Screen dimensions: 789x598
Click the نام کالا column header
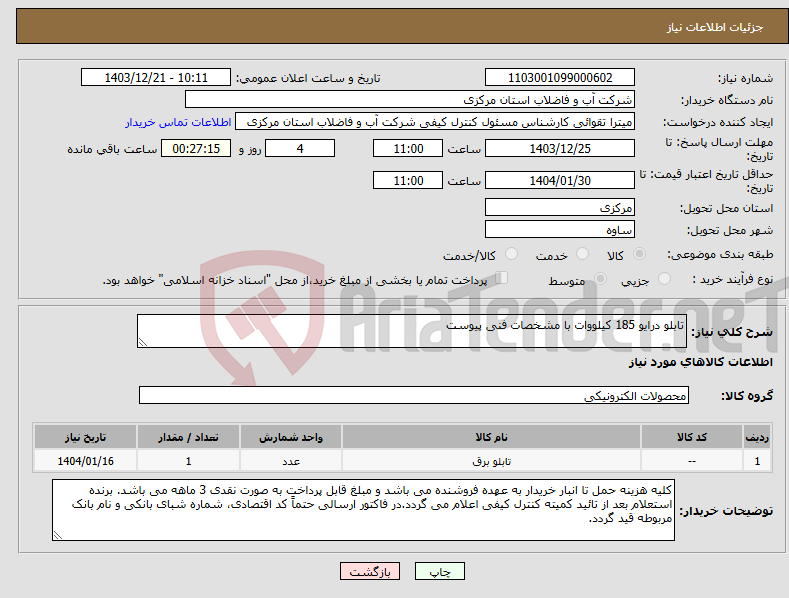[x=491, y=437]
